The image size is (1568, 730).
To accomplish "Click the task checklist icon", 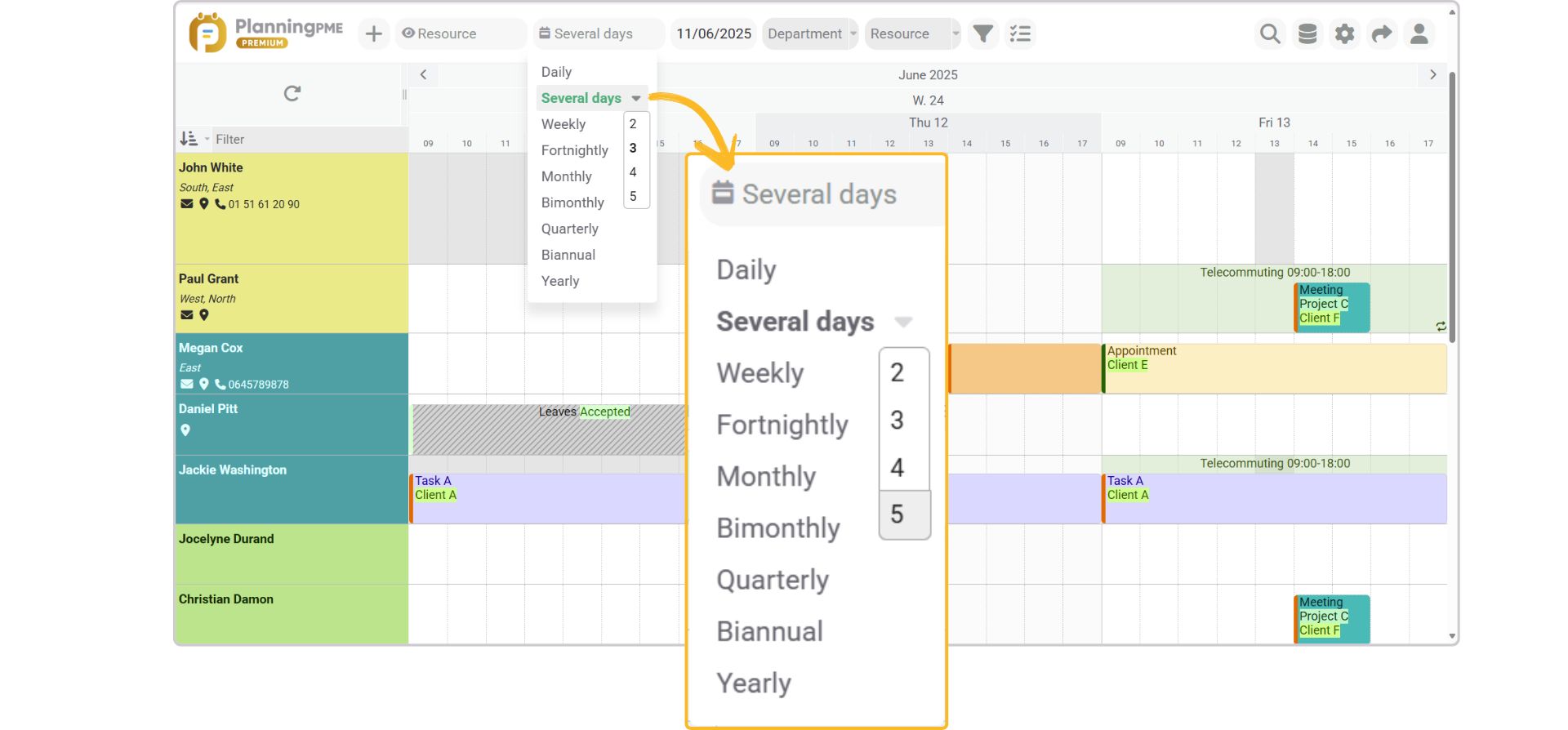I will [x=1020, y=33].
